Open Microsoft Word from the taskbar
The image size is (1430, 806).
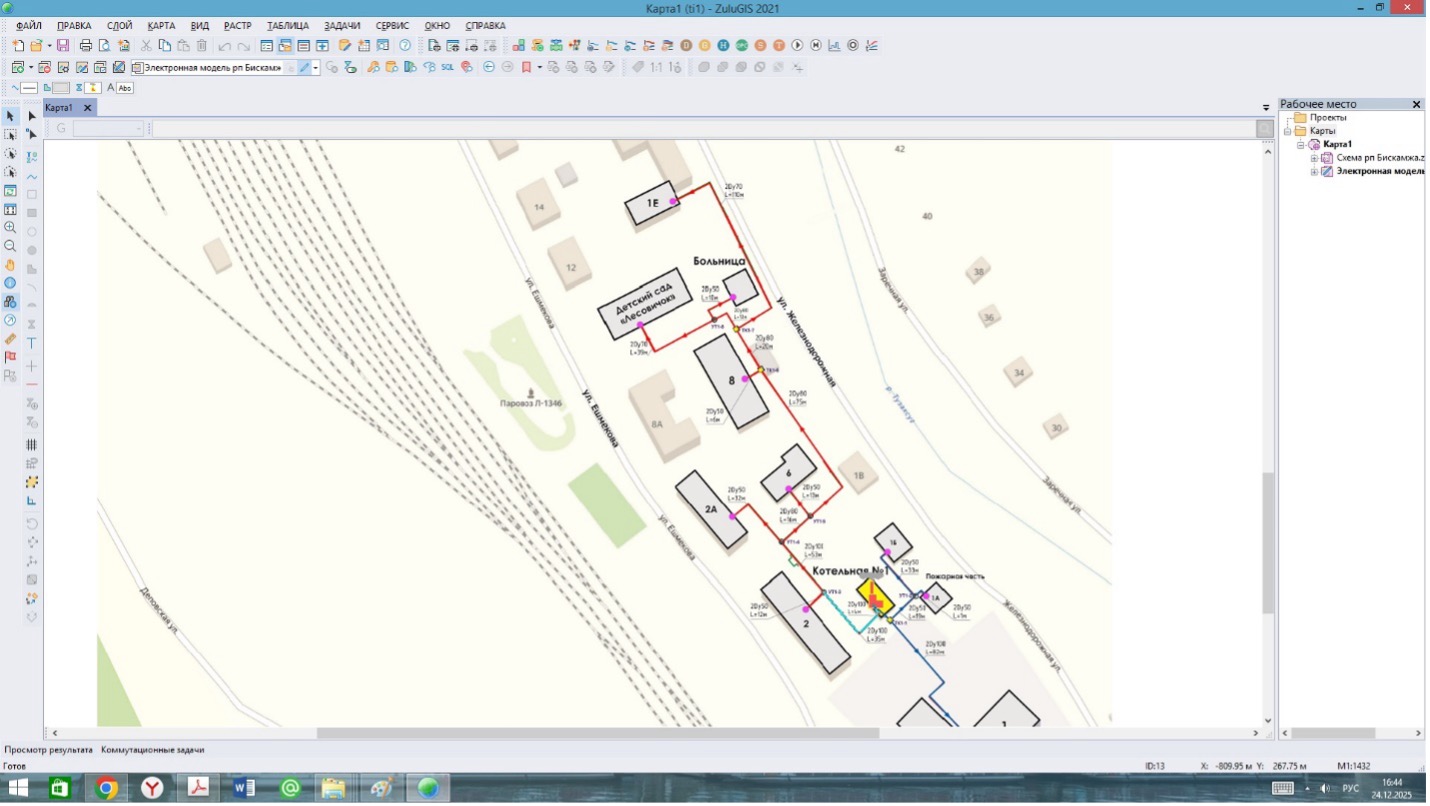[244, 788]
